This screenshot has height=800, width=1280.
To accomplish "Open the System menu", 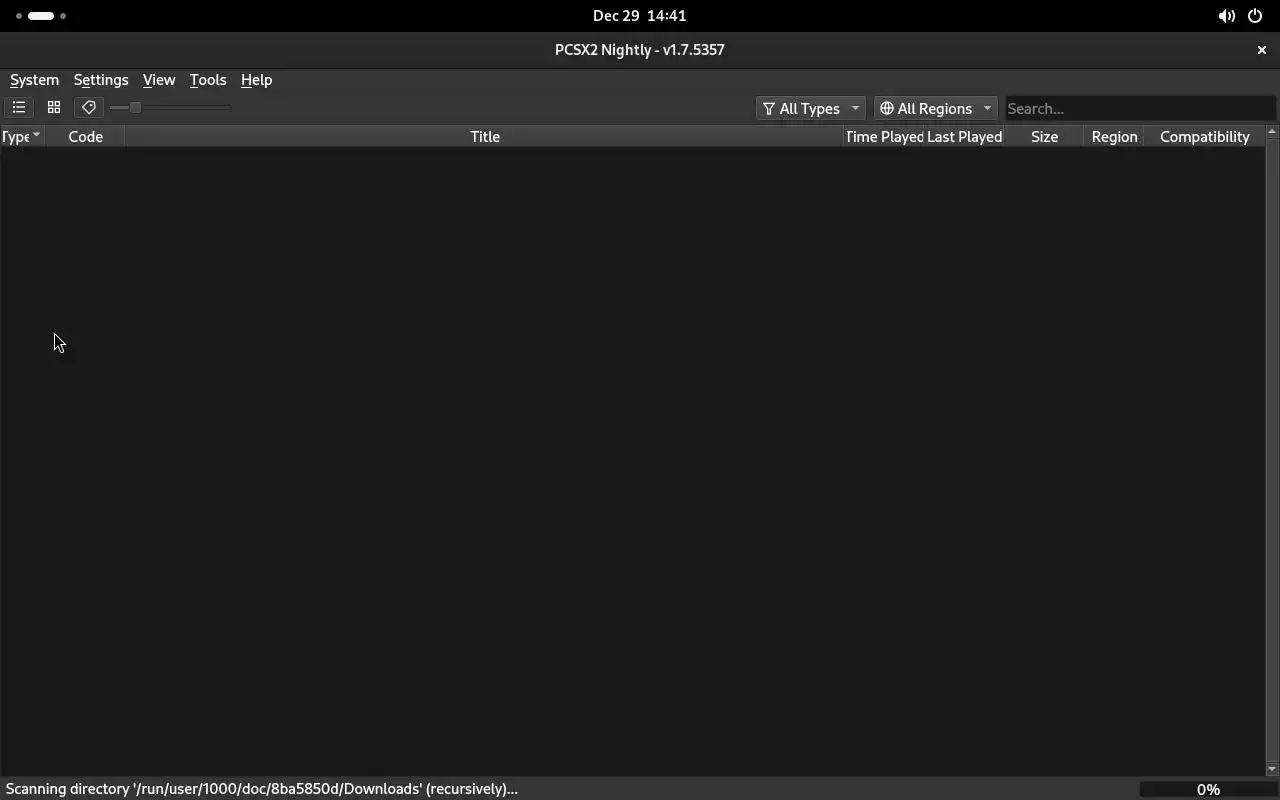I will 34,80.
